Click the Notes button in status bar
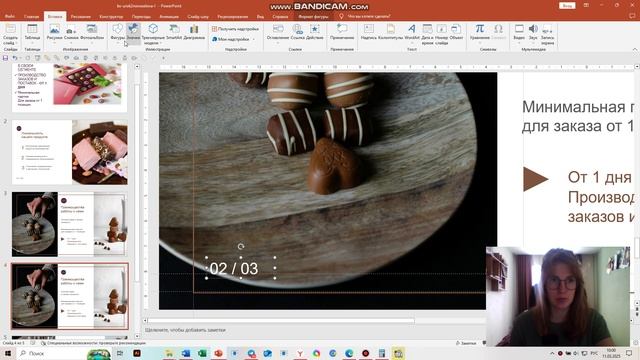 click(466, 343)
